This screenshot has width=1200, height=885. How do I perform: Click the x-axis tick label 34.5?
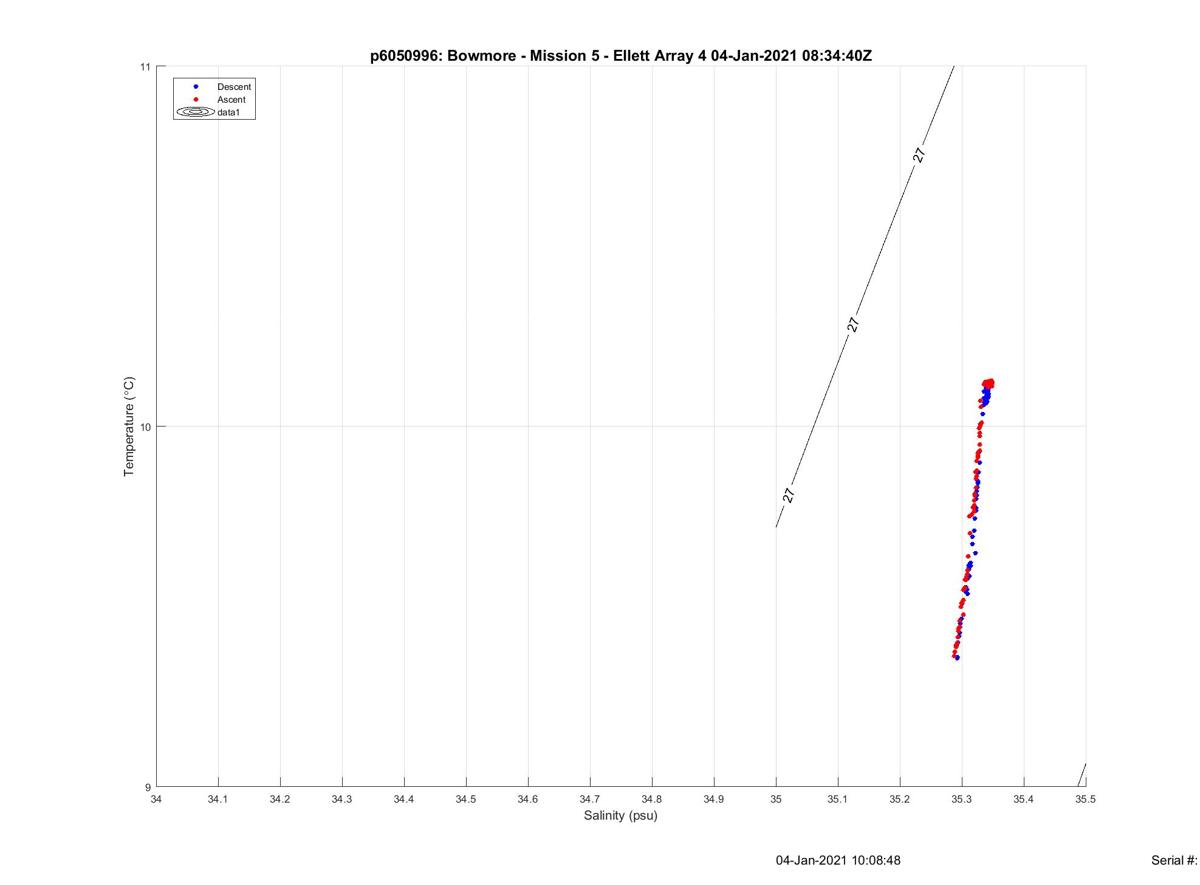pyautogui.click(x=466, y=799)
